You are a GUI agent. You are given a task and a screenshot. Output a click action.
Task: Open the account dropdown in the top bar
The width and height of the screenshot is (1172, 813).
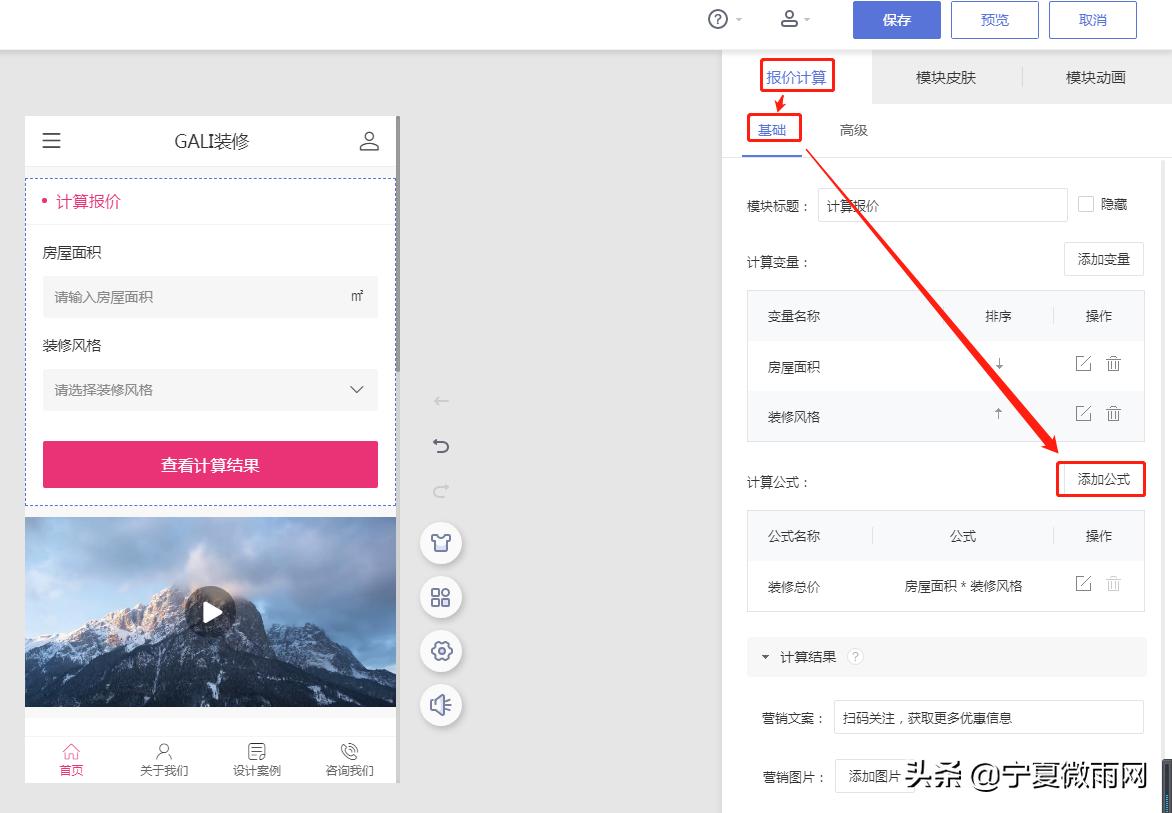coord(790,18)
